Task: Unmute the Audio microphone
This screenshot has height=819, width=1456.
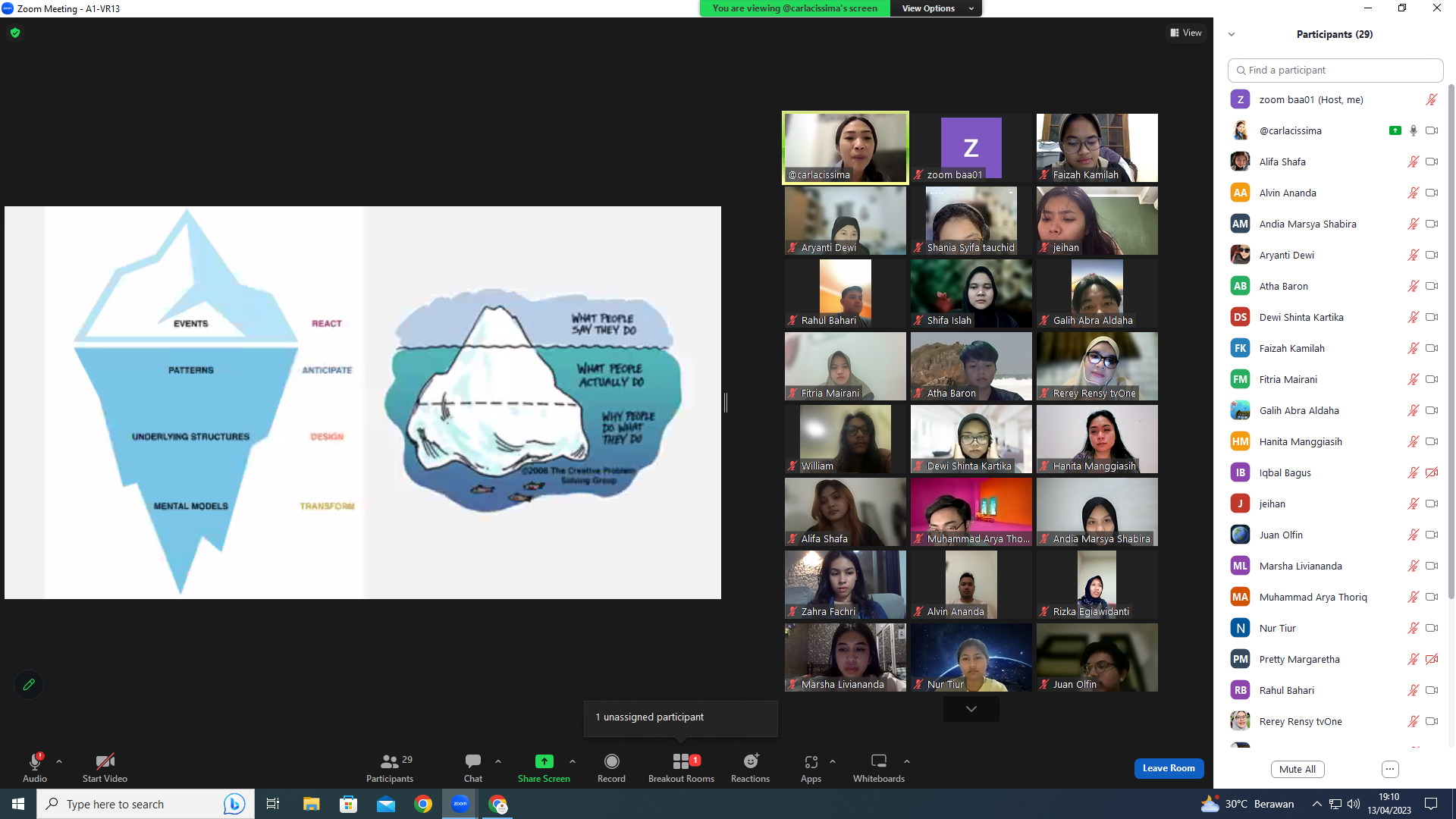Action: (35, 767)
